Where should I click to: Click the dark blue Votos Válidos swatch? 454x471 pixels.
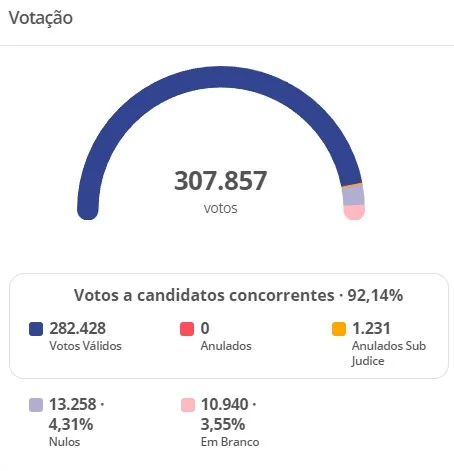[x=36, y=329]
